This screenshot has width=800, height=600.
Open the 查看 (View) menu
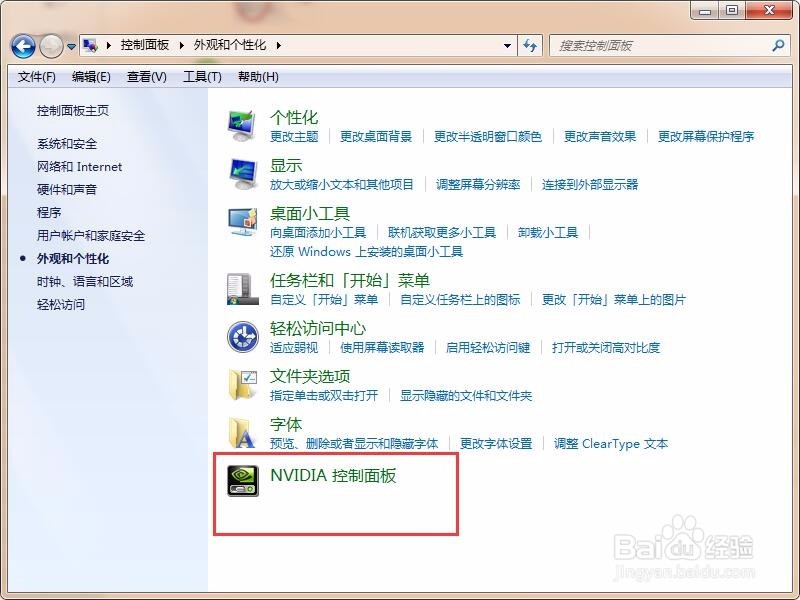coord(144,76)
